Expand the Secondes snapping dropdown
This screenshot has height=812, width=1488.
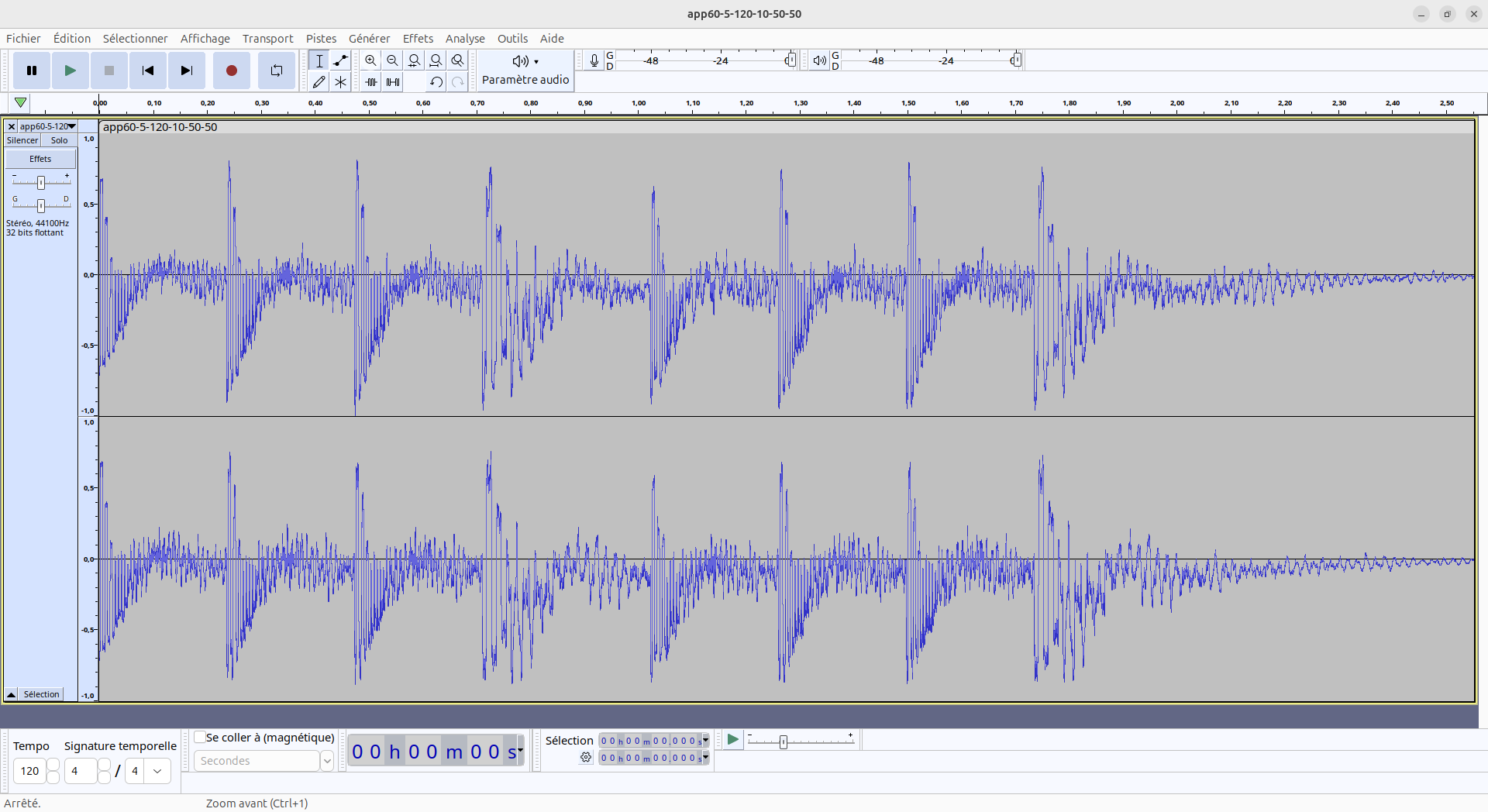[326, 761]
